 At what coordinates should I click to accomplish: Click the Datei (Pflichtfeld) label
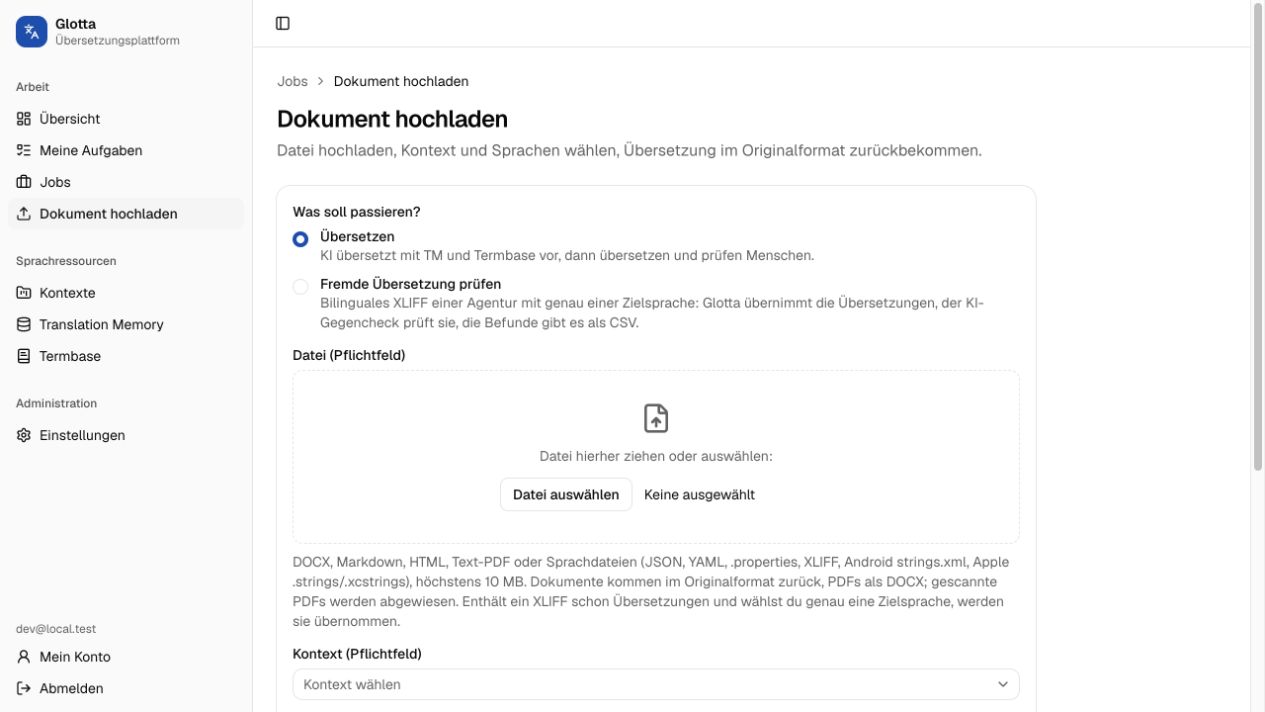pos(349,355)
